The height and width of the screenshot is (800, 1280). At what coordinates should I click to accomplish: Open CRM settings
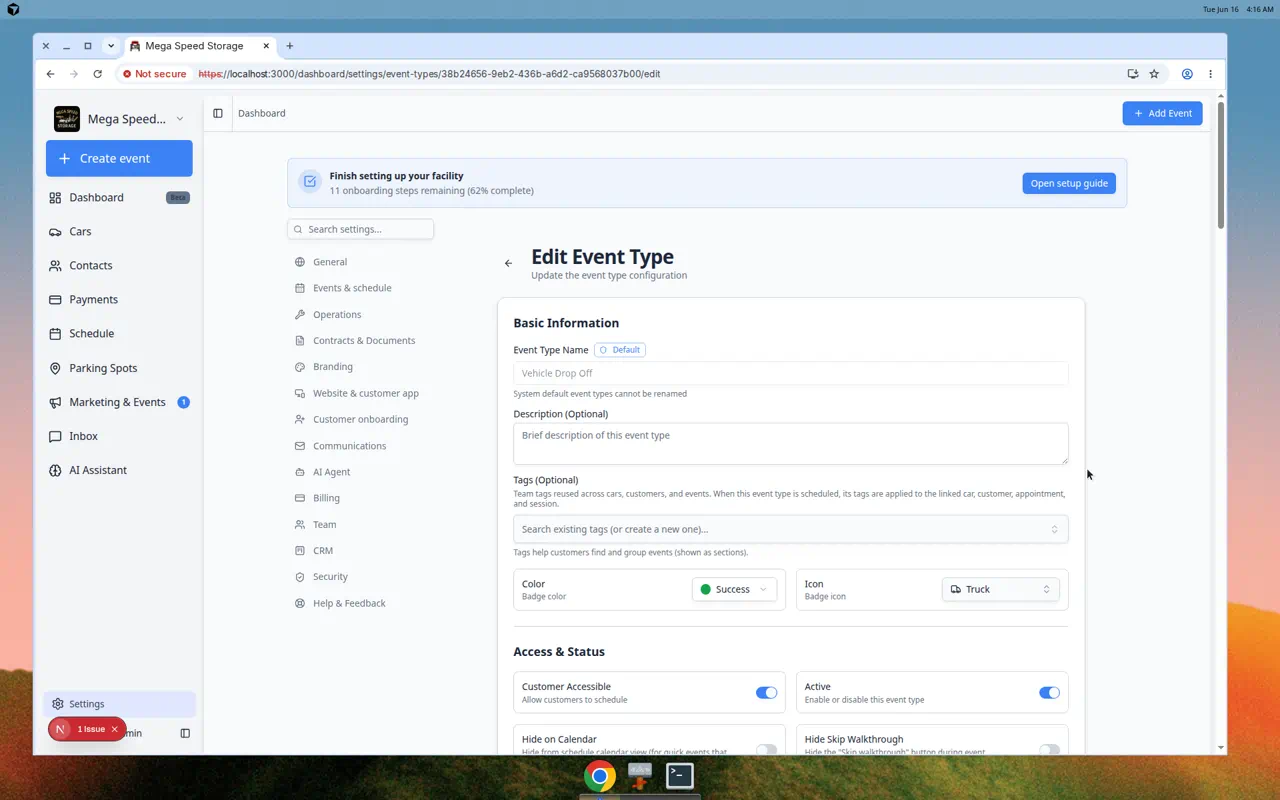click(323, 551)
